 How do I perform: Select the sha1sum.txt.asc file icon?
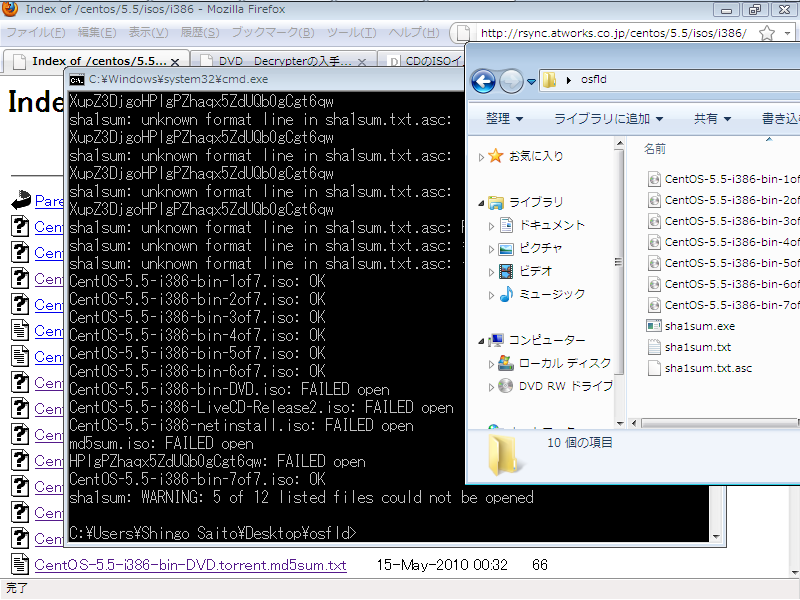pos(654,368)
